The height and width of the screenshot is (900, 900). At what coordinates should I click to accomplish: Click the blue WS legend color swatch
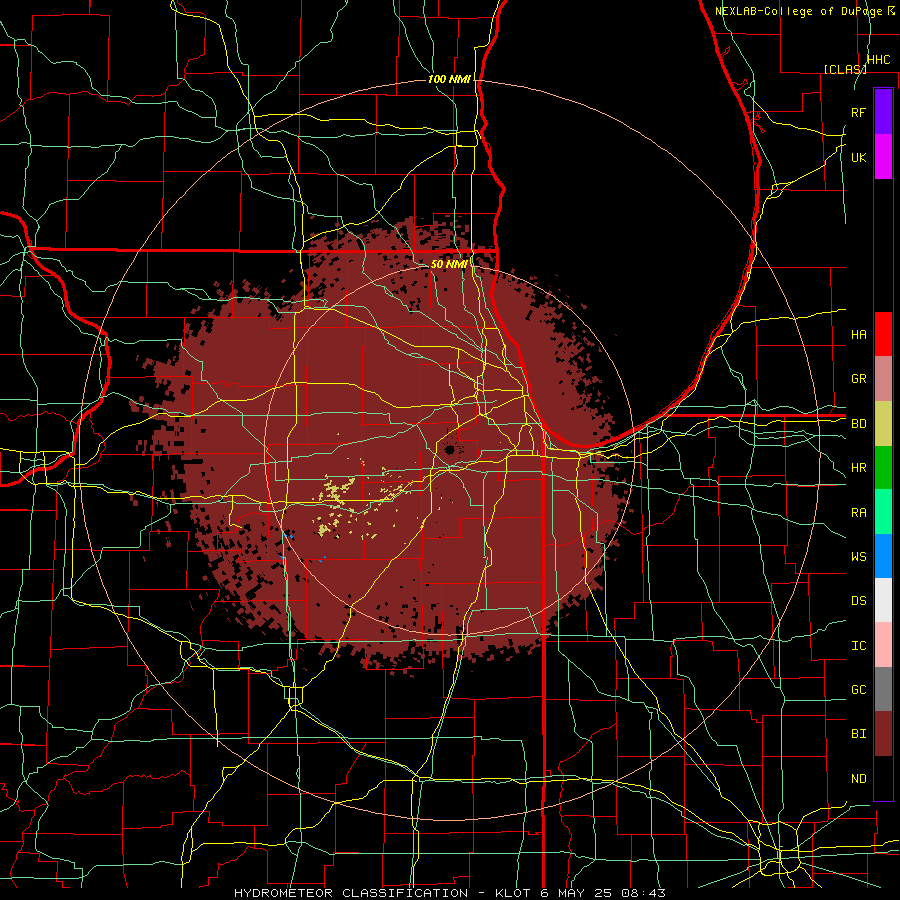[883, 556]
